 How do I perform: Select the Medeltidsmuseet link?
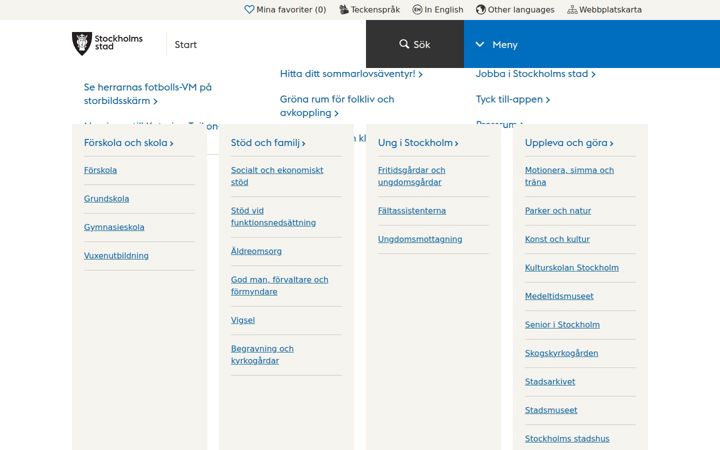[x=559, y=296]
